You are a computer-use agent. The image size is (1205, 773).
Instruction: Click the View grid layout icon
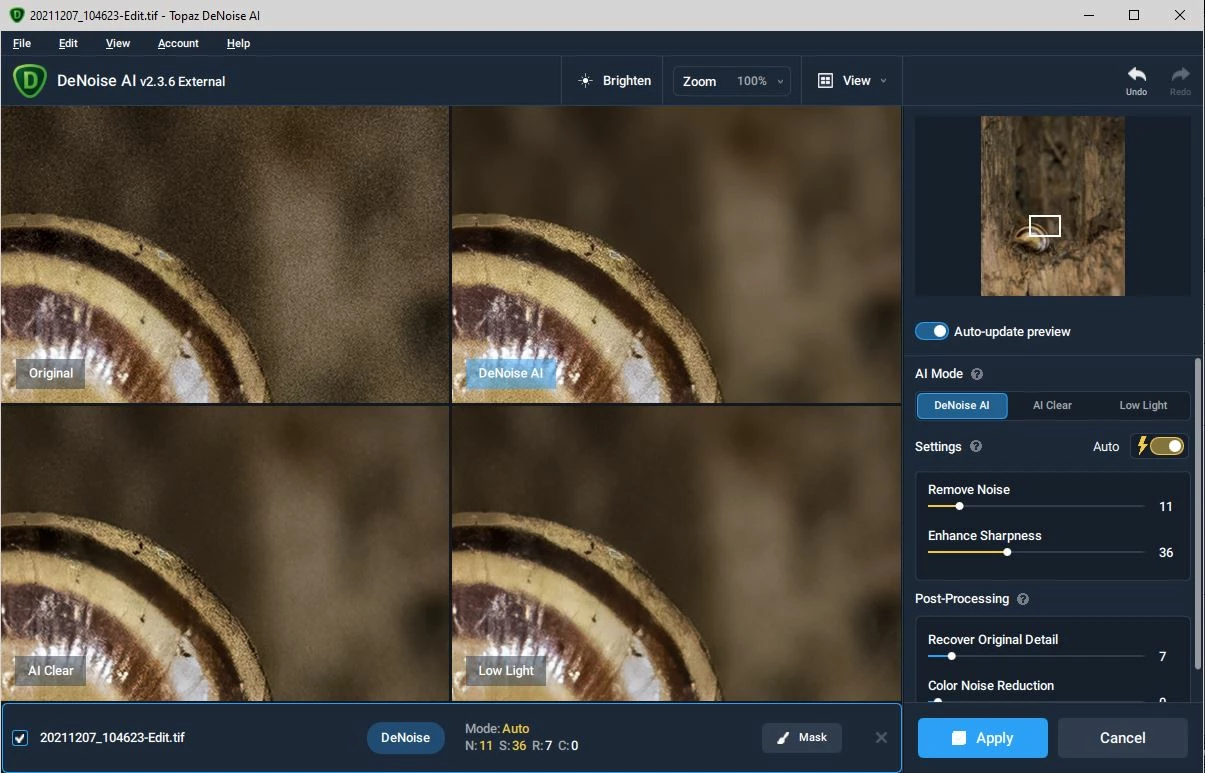click(x=825, y=81)
